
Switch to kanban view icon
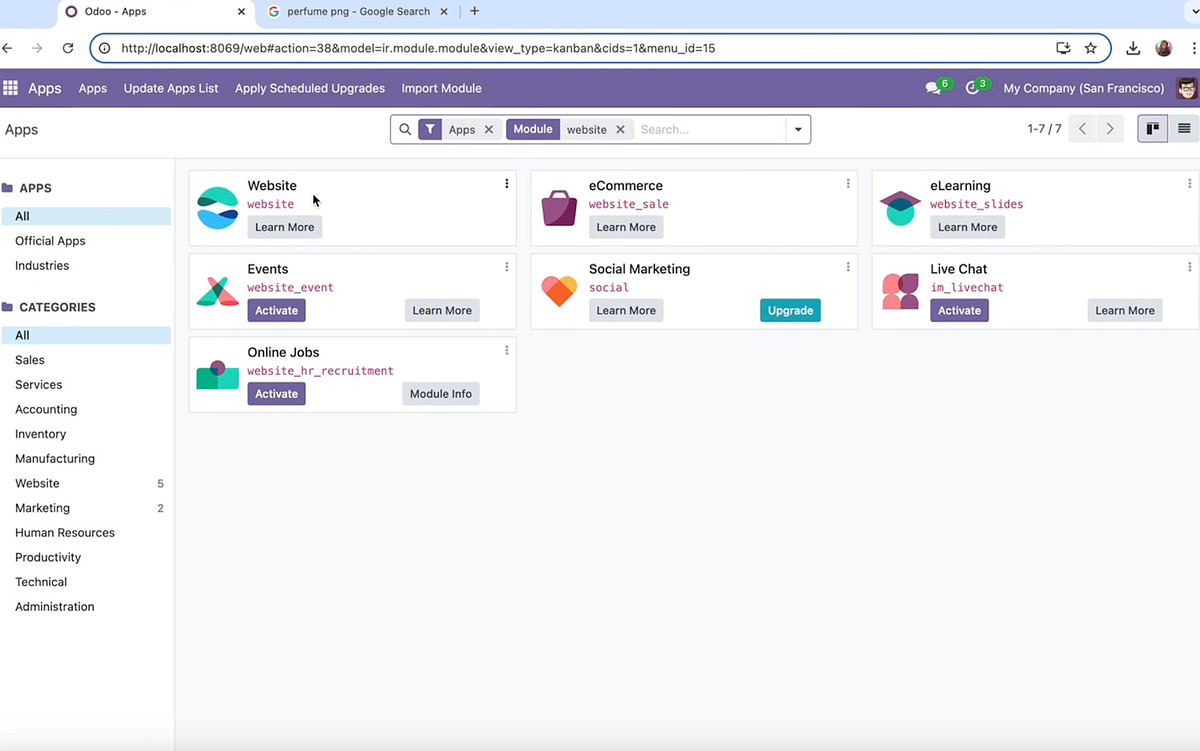(x=1152, y=128)
